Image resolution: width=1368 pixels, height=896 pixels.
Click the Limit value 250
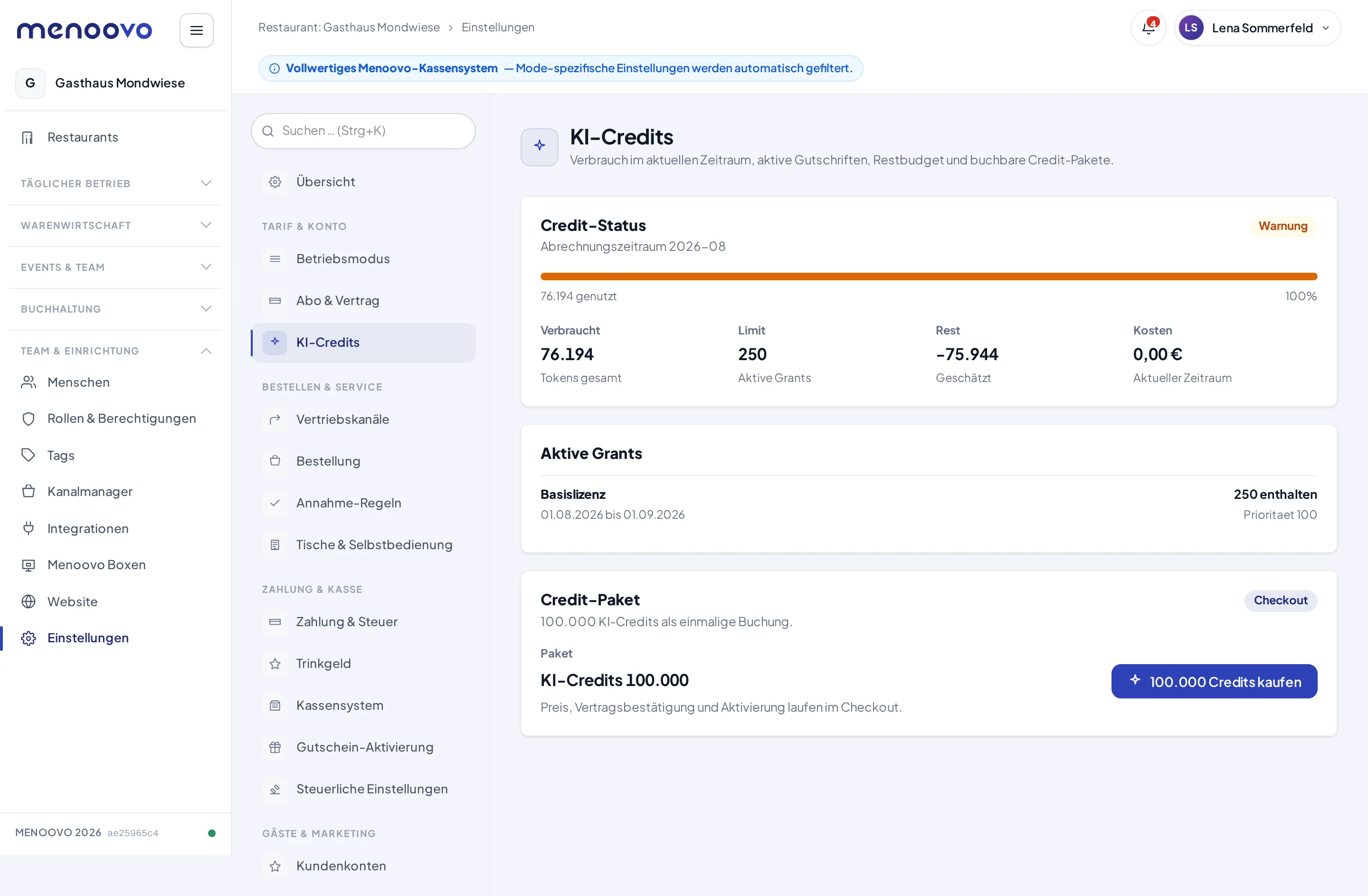click(x=752, y=354)
